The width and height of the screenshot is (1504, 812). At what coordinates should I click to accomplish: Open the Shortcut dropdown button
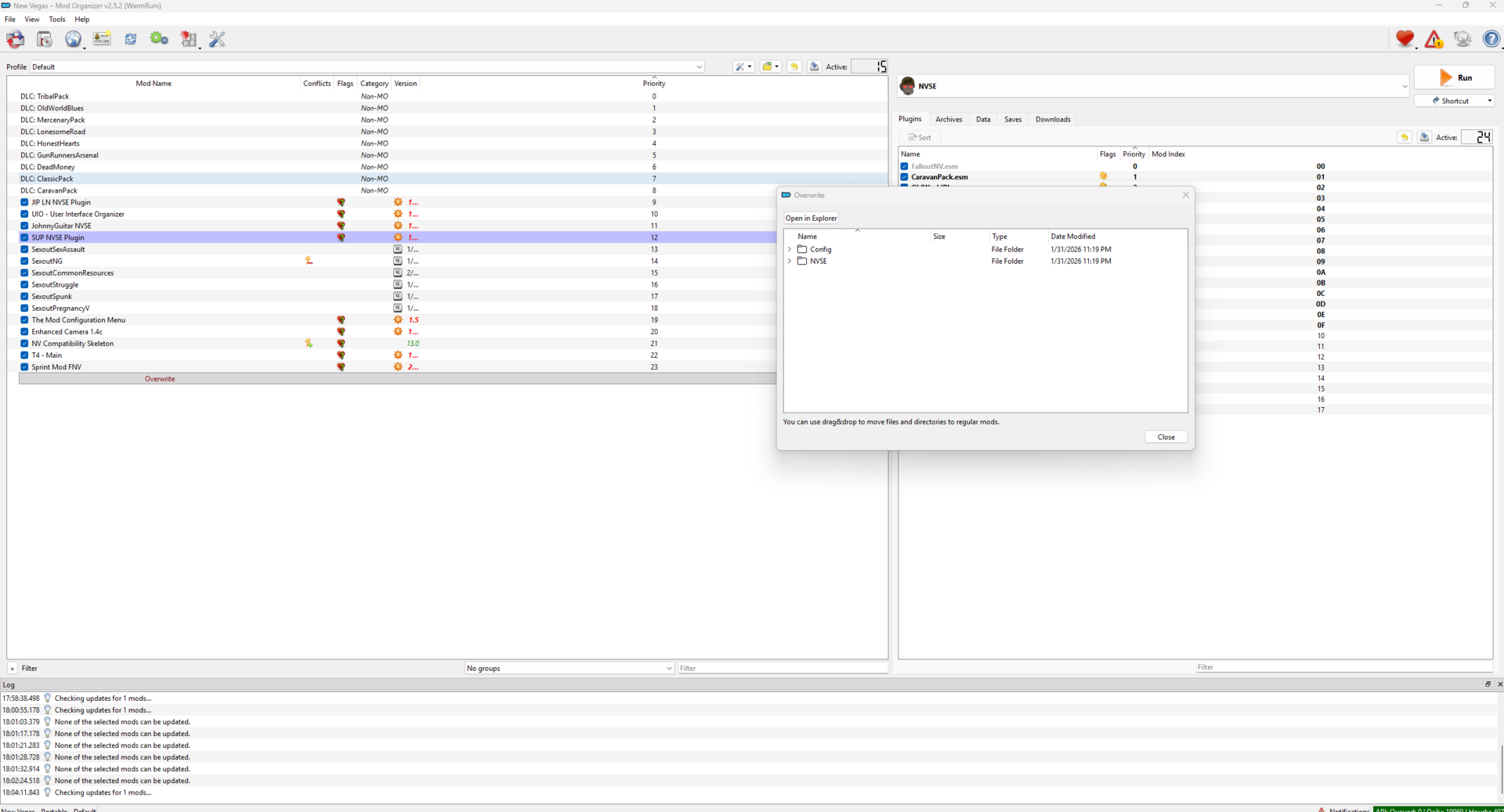[x=1455, y=100]
